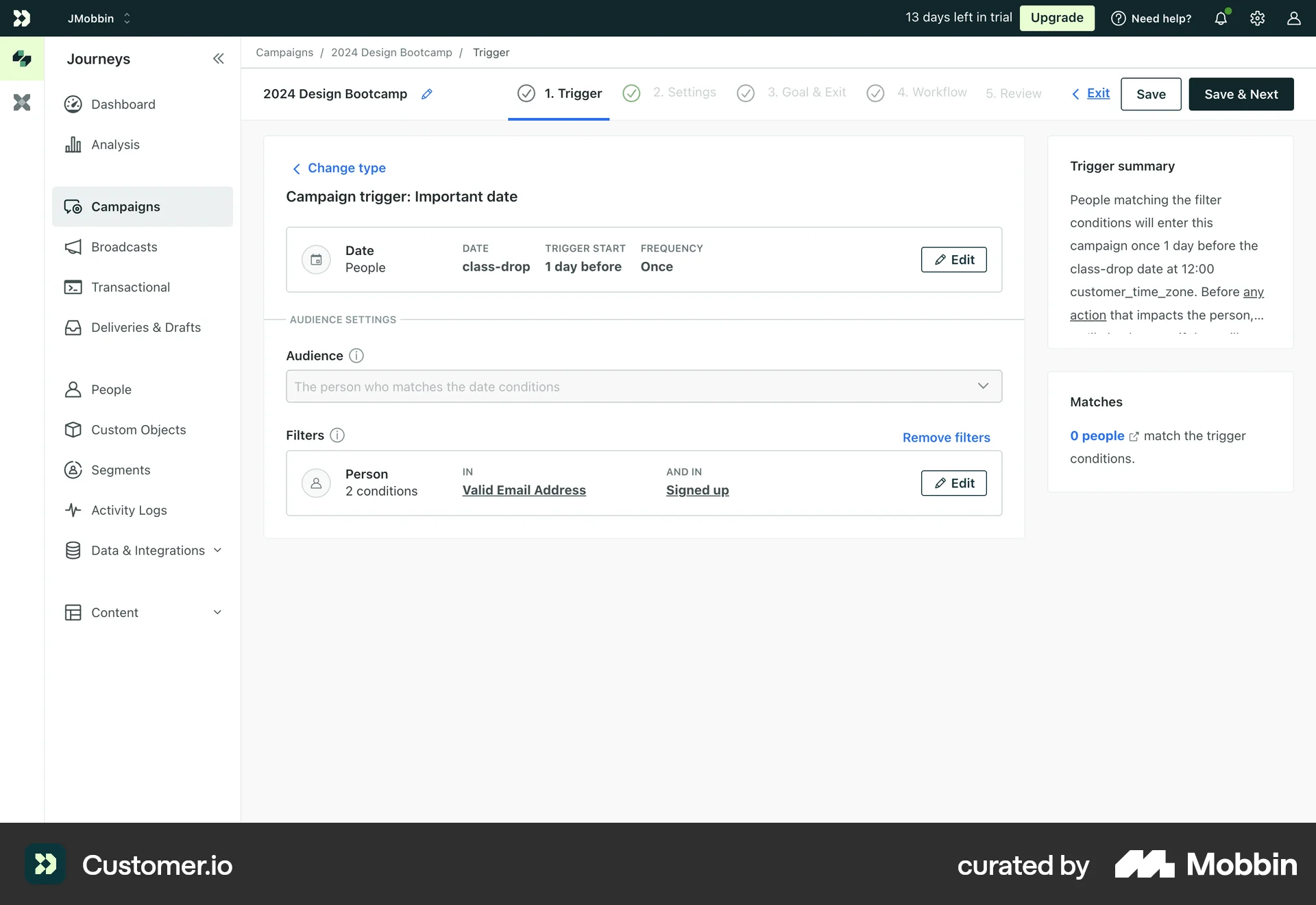This screenshot has width=1316, height=905.
Task: Expand the Data & Integrations menu
Action: (147, 550)
